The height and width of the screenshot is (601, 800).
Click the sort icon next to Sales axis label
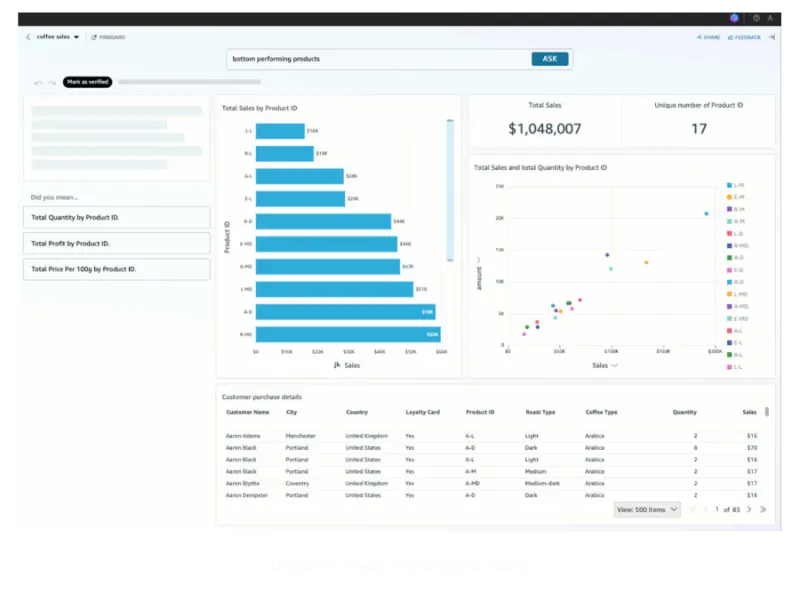(x=337, y=365)
